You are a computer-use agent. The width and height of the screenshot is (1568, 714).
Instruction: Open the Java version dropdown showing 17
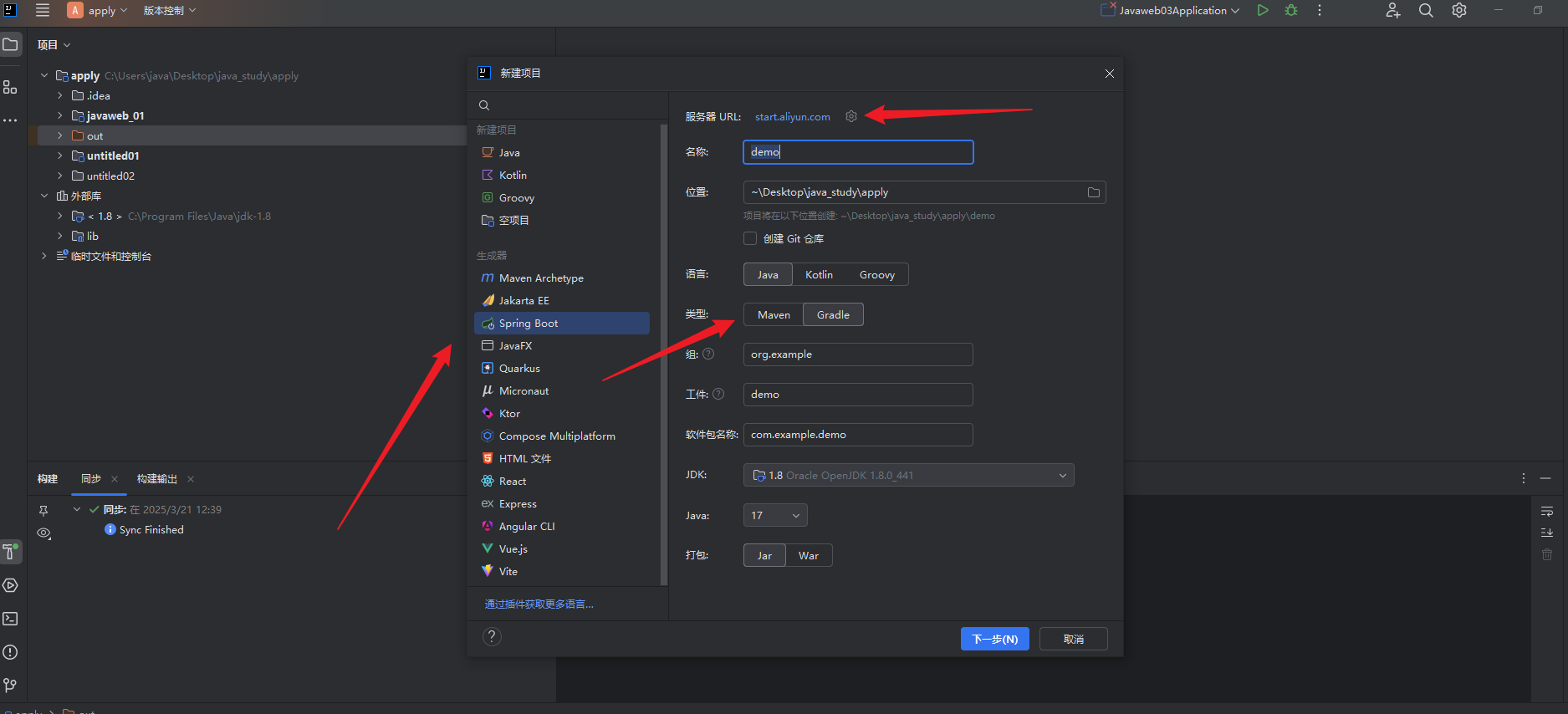pos(775,515)
